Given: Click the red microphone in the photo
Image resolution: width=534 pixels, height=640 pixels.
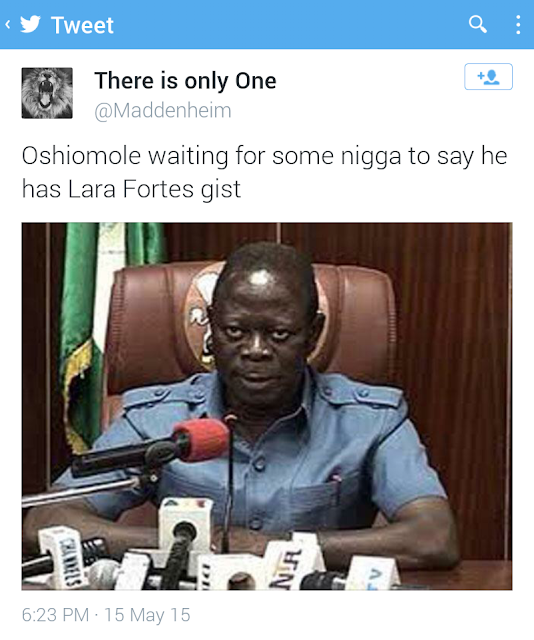Looking at the screenshot, I should pos(201,441).
